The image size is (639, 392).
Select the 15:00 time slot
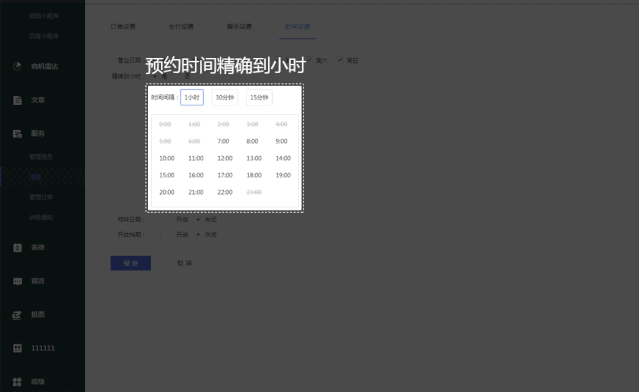click(x=167, y=176)
